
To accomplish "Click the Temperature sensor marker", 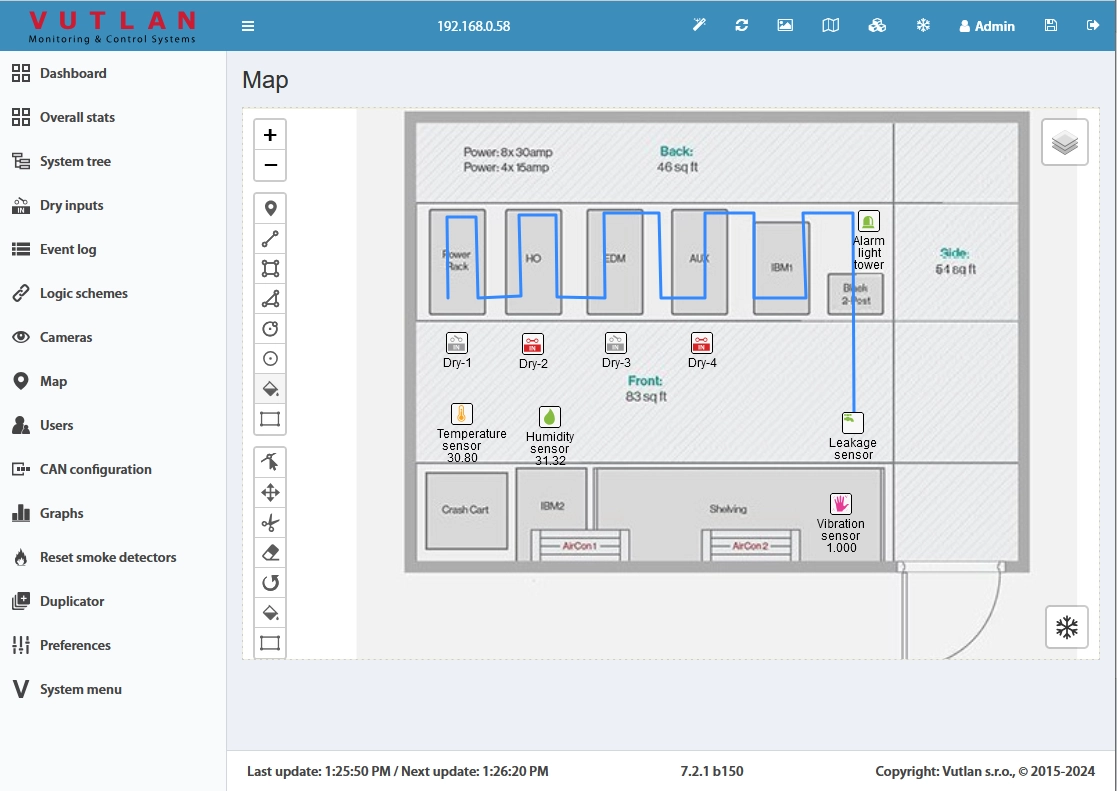I will point(462,414).
